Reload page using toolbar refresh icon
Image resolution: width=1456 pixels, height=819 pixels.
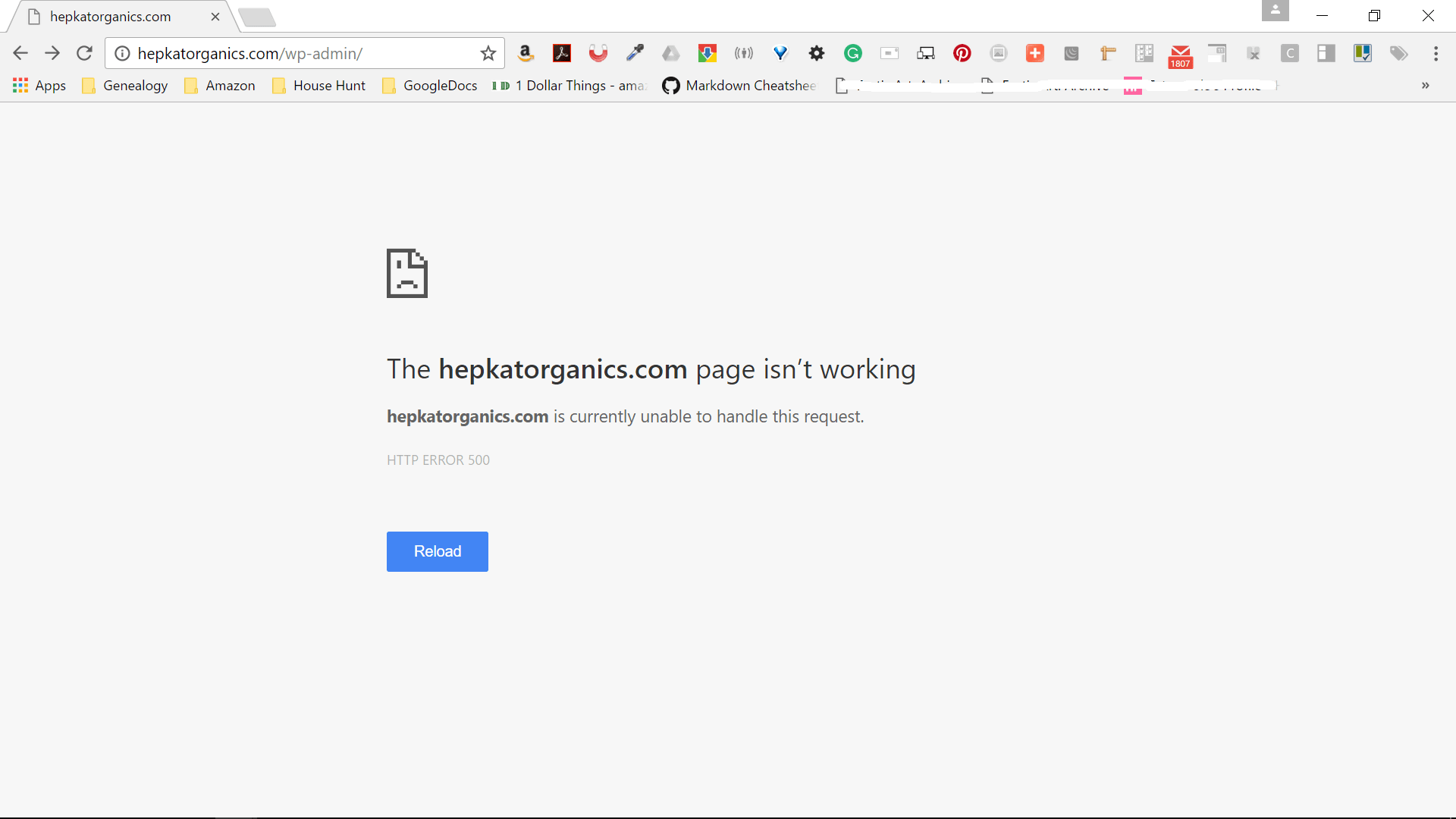pos(85,53)
